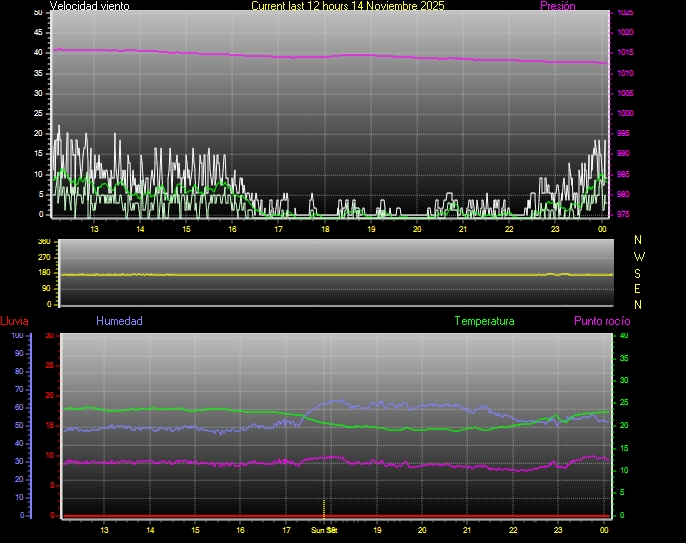
Task: Click hour 00 on the wind chart axis
Action: click(602, 229)
